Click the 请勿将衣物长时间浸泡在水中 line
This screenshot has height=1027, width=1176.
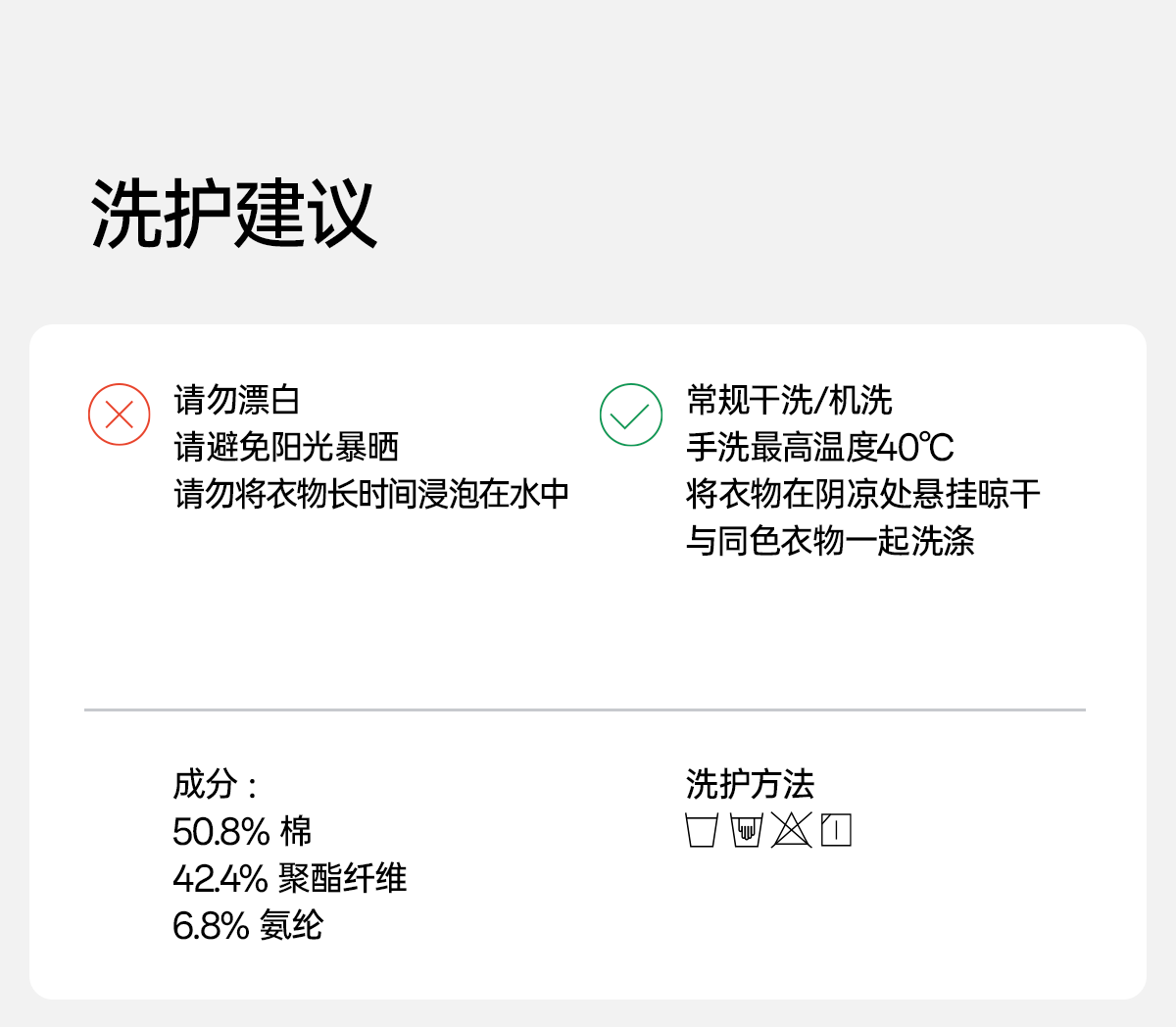coord(371,493)
